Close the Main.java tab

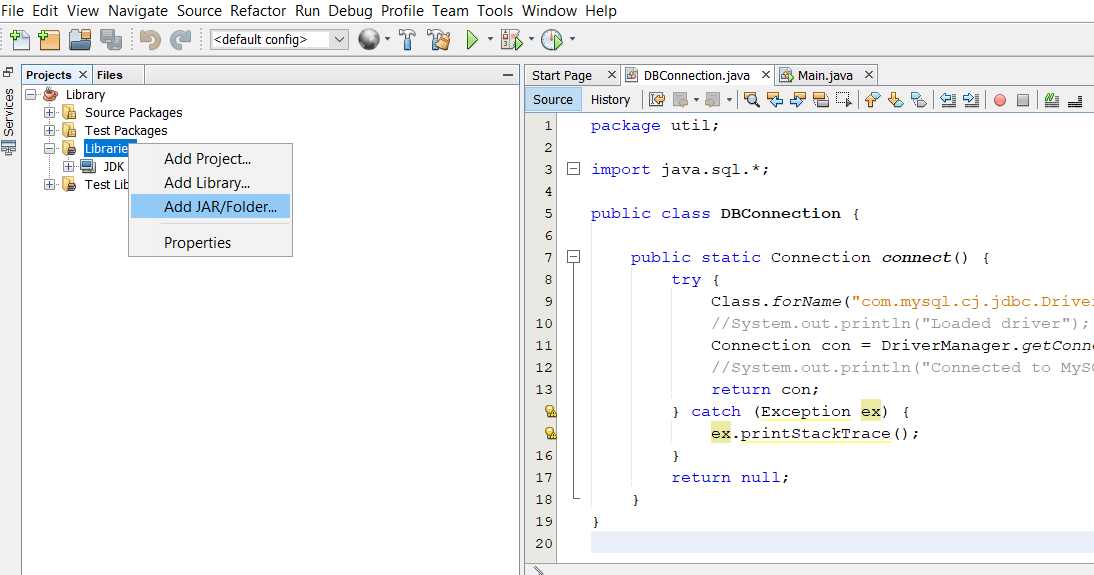click(x=869, y=75)
